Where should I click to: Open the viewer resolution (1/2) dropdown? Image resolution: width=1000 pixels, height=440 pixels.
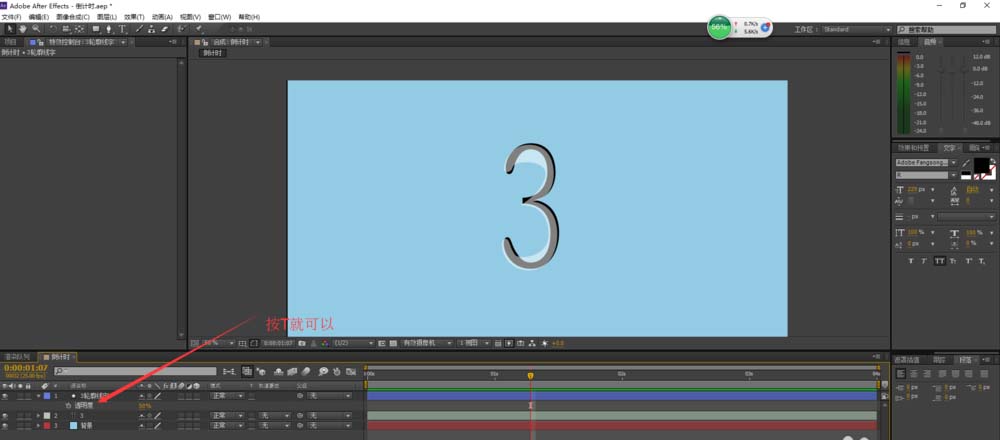coord(353,343)
